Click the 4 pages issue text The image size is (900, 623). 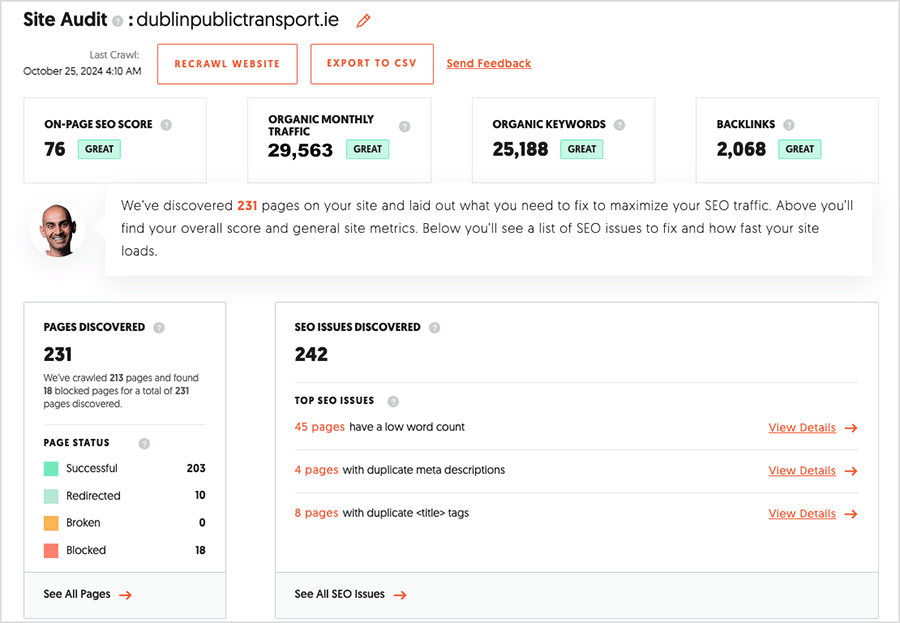coord(316,470)
